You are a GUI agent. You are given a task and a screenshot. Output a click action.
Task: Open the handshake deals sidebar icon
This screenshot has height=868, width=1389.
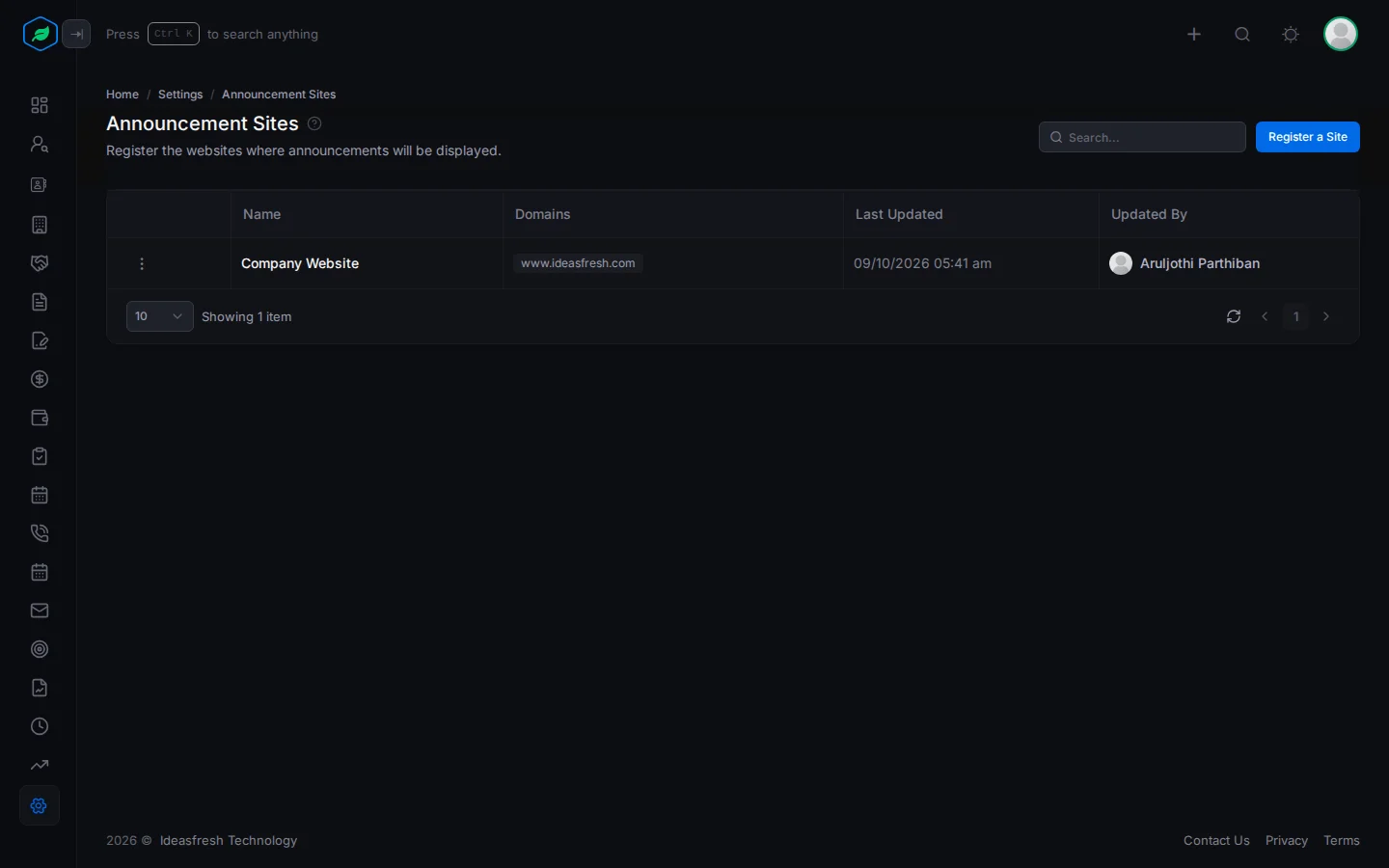[x=40, y=263]
